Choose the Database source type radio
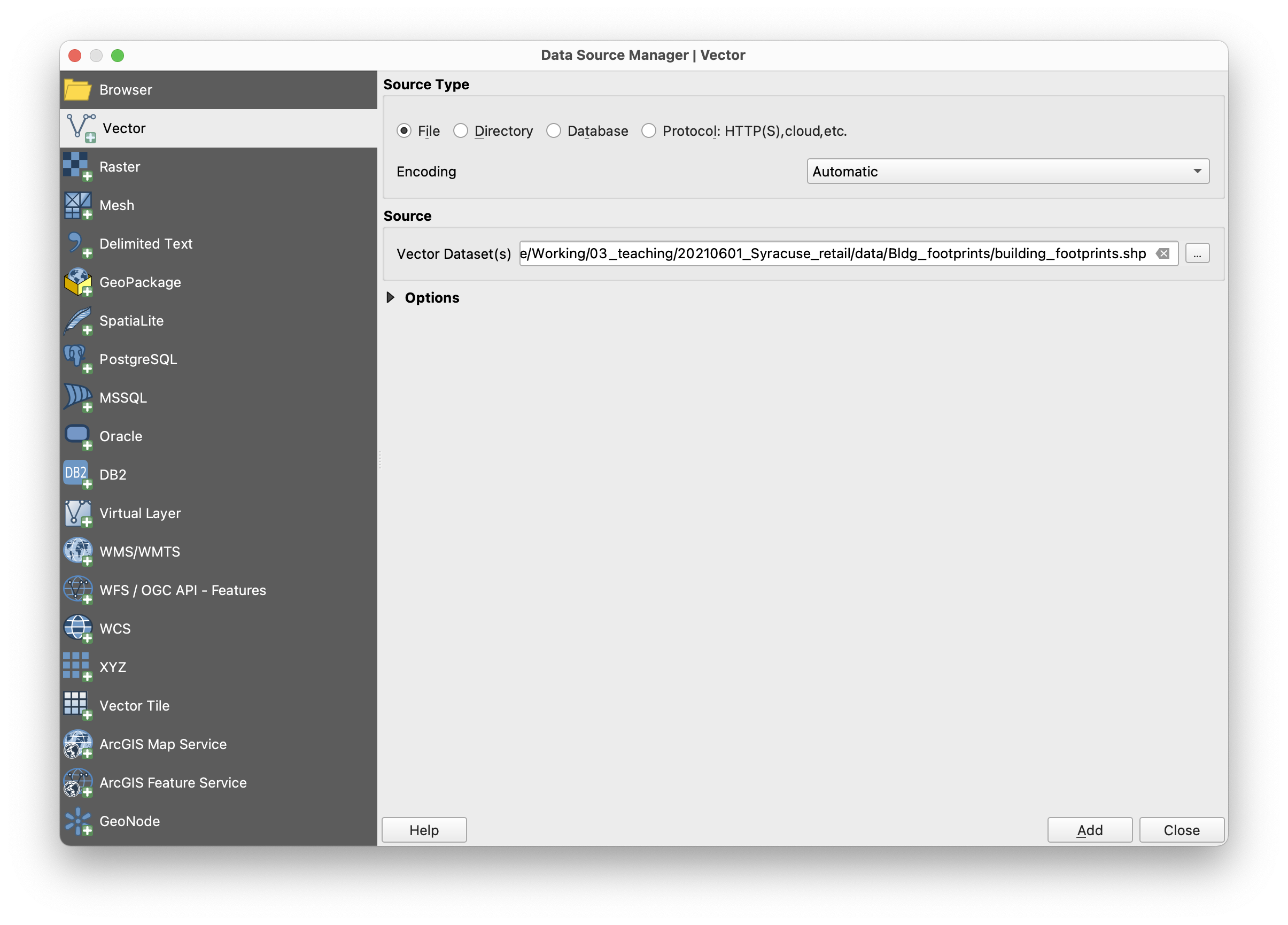Viewport: 1288px width, 925px height. [x=554, y=131]
